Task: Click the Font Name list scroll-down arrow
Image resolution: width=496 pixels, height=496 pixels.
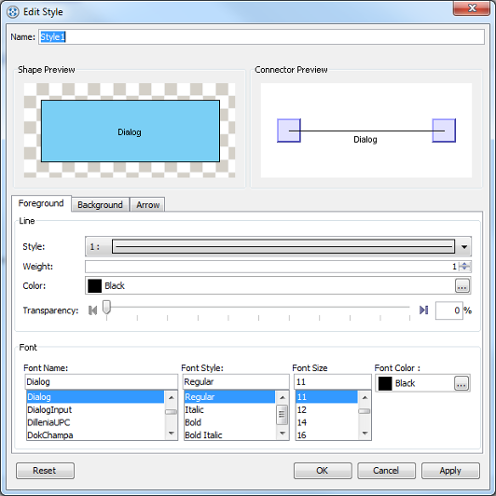Action: [171, 433]
